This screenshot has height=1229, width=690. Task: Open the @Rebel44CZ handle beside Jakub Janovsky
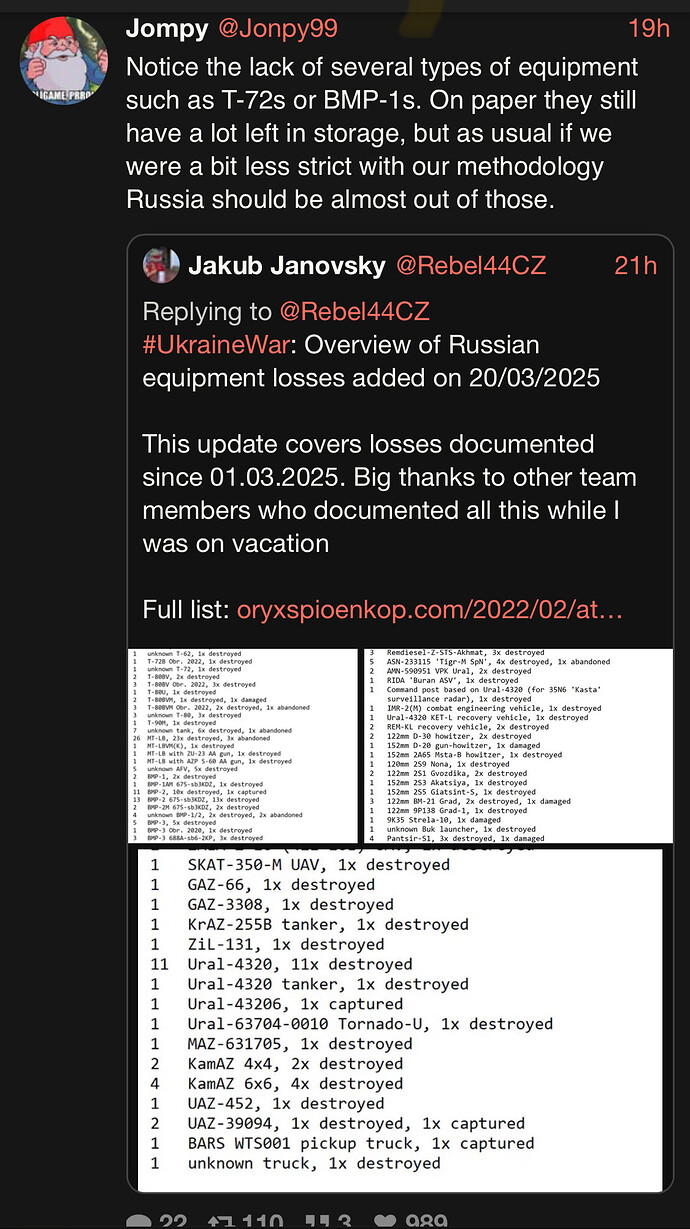[471, 265]
